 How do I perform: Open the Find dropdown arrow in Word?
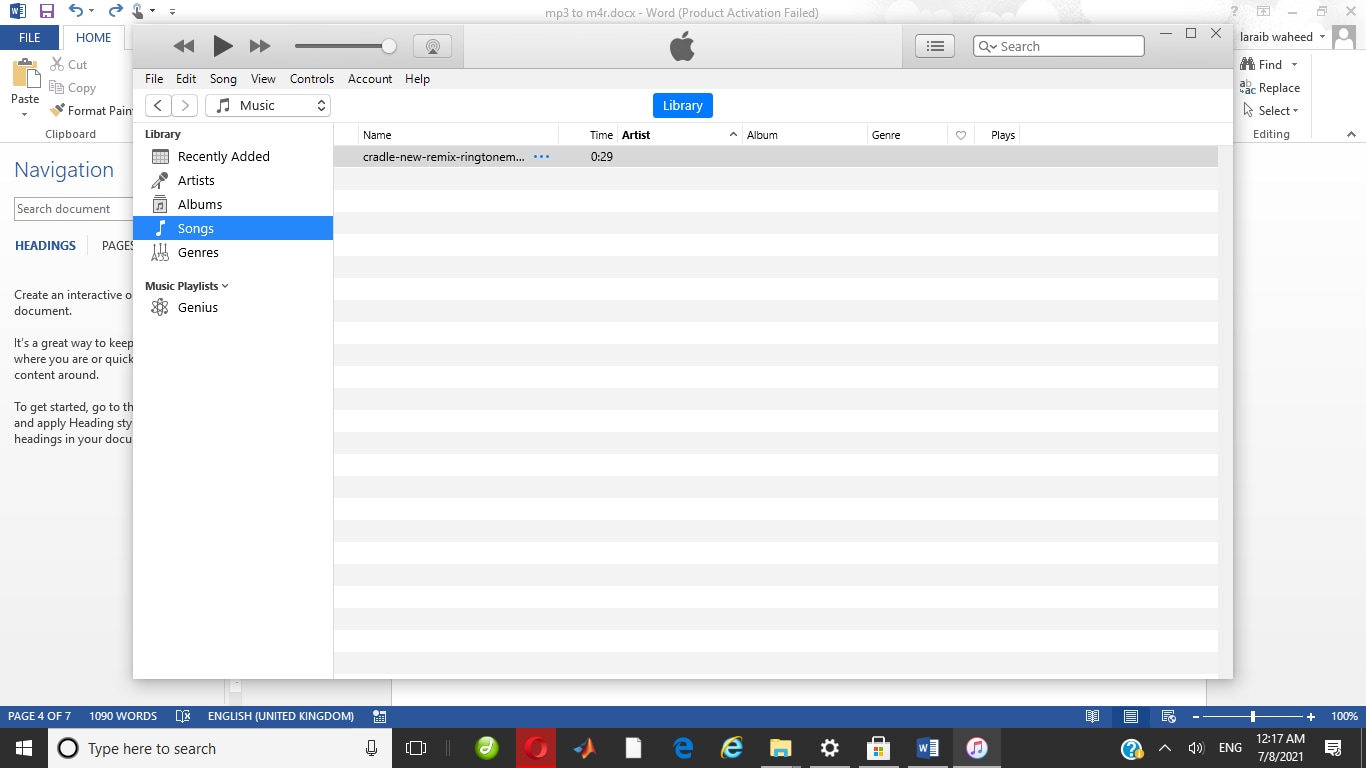pos(1294,65)
